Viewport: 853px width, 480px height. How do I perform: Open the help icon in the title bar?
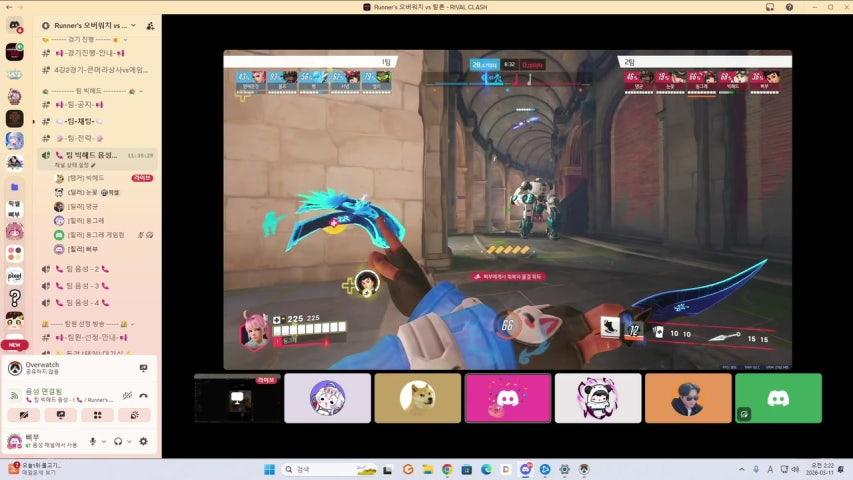pos(789,7)
